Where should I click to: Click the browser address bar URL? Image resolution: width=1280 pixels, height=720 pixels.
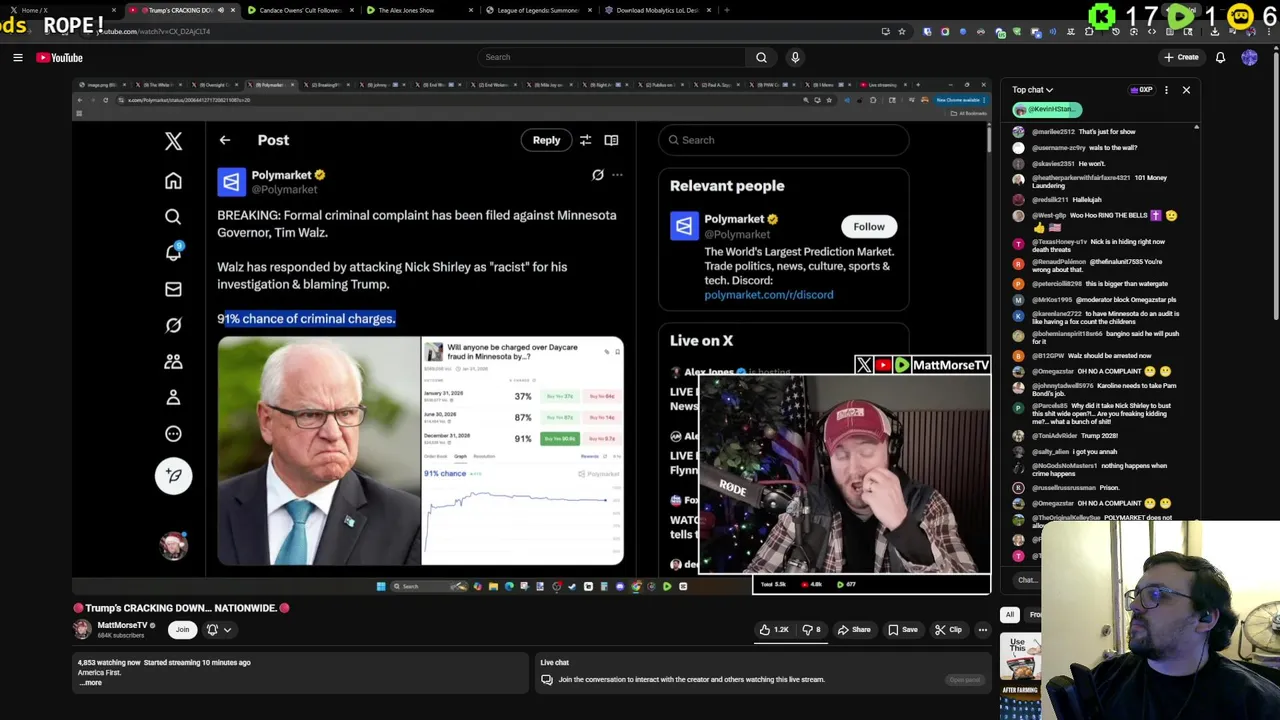click(155, 31)
